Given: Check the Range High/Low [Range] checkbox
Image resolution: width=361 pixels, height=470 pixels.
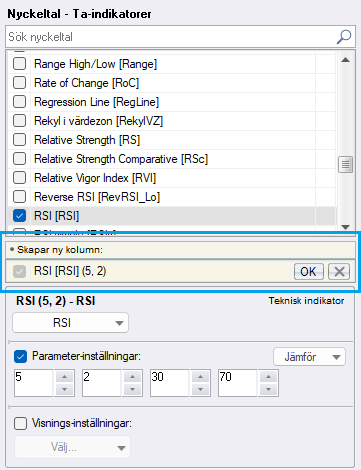Looking at the screenshot, I should coord(19,63).
